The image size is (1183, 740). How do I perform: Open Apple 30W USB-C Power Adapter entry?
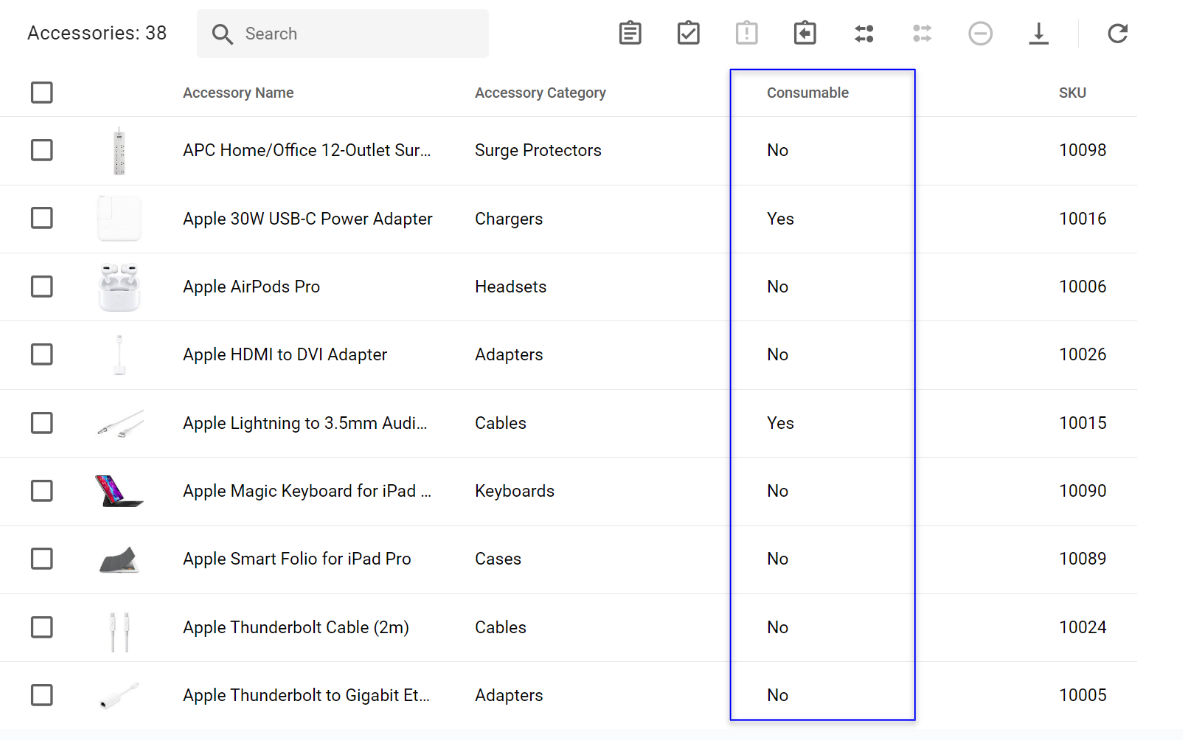point(307,219)
